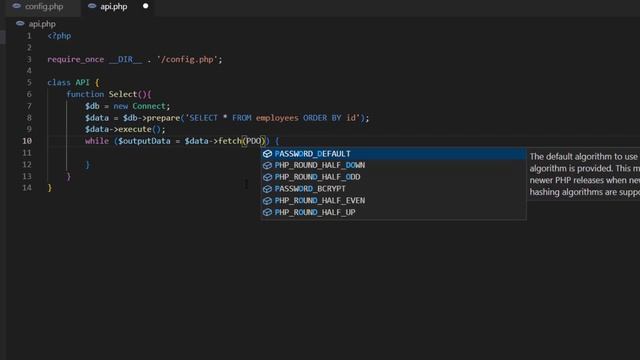This screenshot has height=360, width=640.
Task: Click 'require_once' keyword on line 3
Action: 76,60
